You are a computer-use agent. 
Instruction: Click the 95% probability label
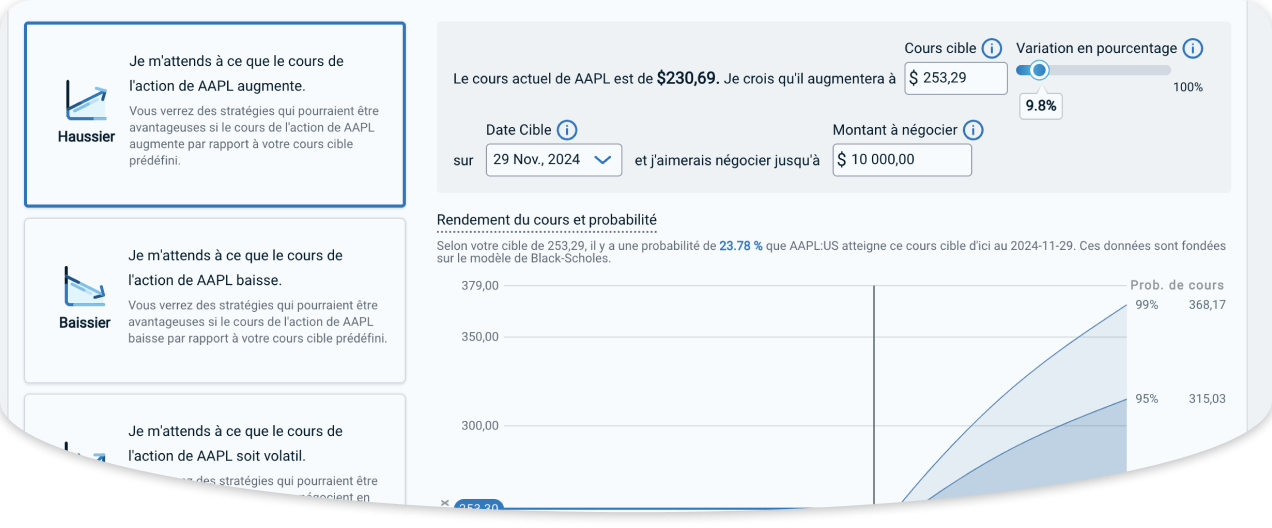[1147, 399]
